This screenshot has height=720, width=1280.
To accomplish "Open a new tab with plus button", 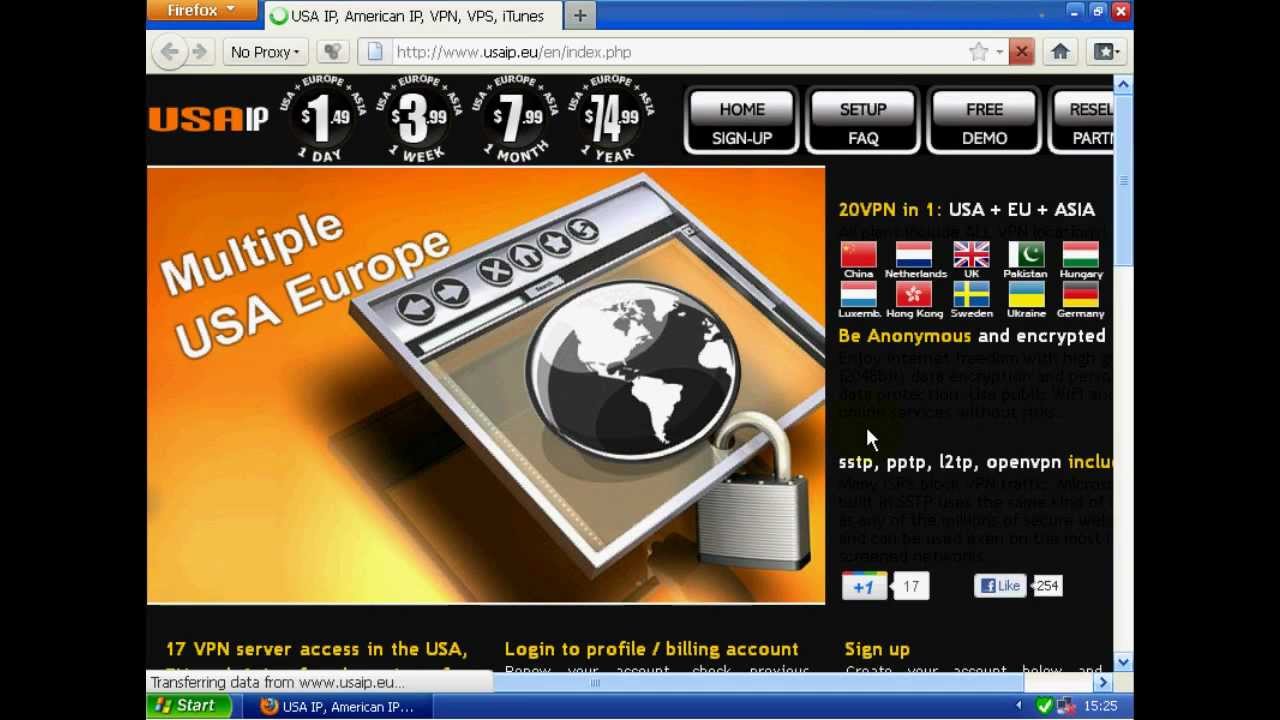I will click(x=580, y=15).
